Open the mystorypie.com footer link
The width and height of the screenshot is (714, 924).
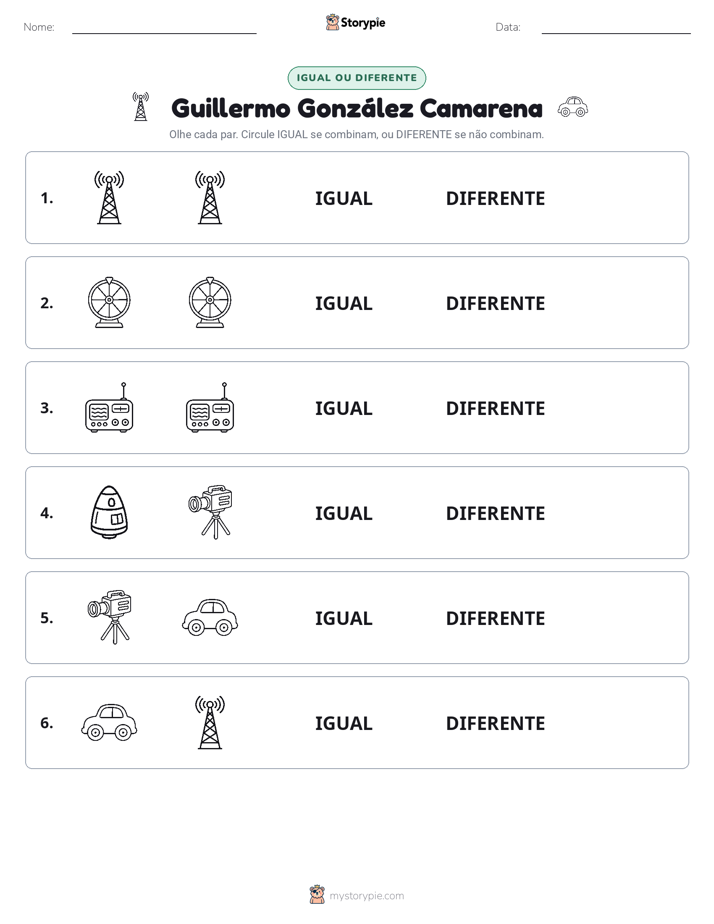point(366,896)
